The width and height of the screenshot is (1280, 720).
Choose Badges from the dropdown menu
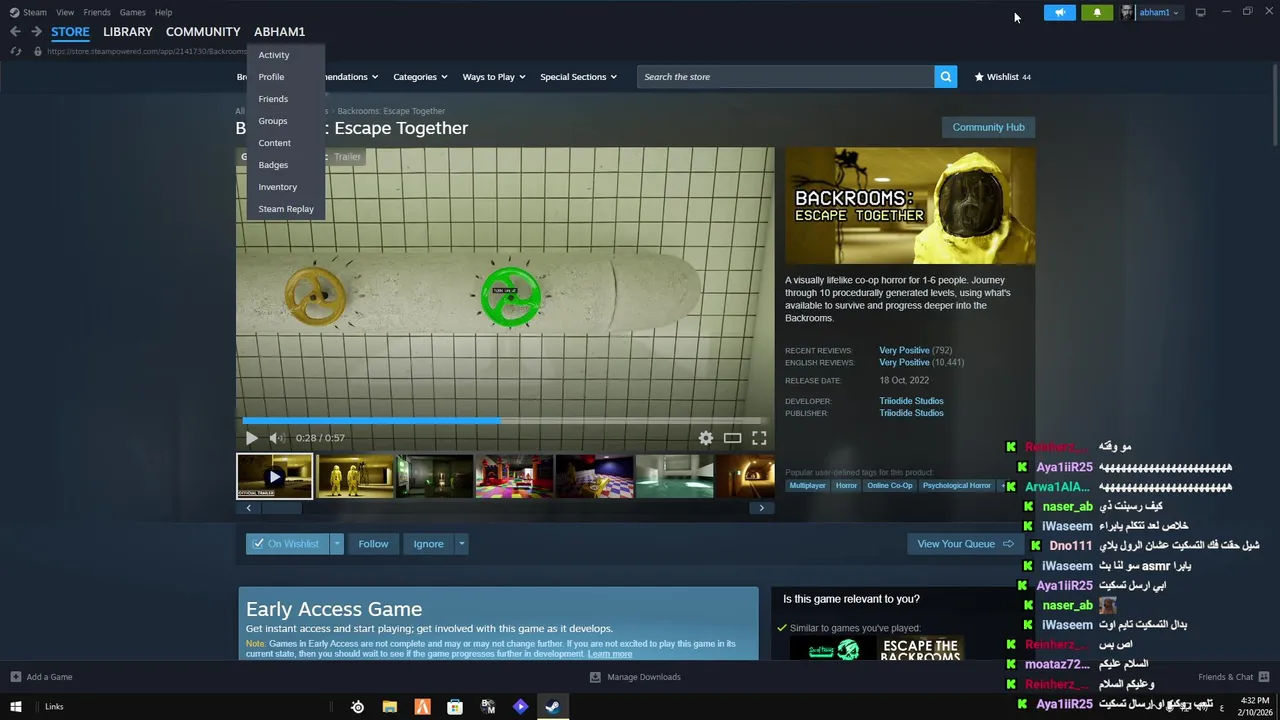tap(273, 165)
